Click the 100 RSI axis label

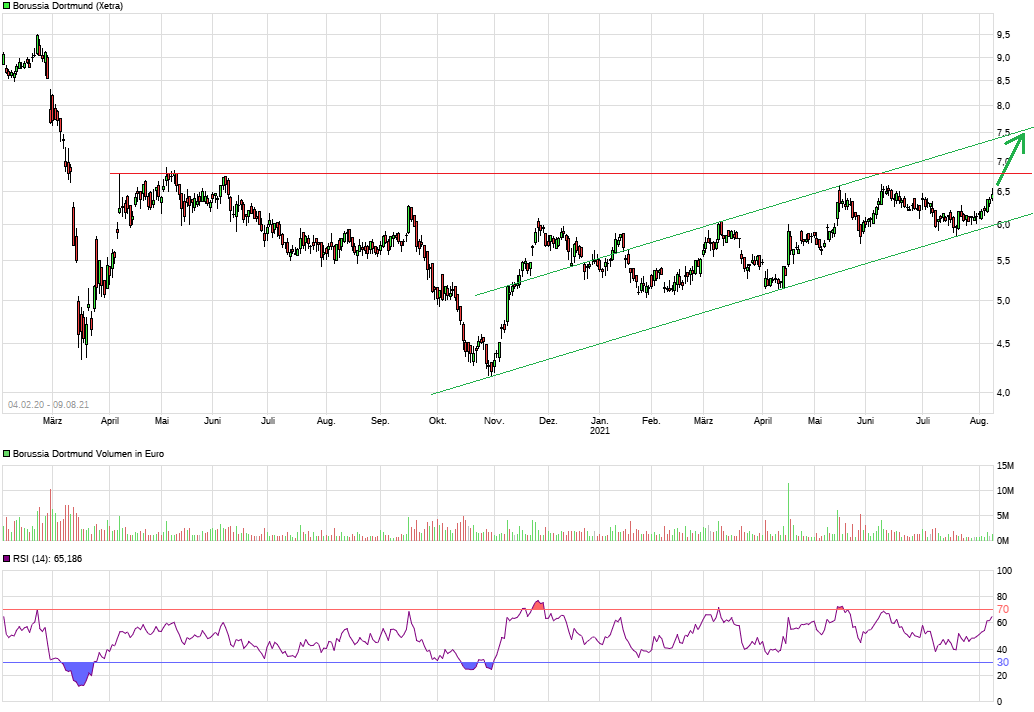tap(1004, 571)
